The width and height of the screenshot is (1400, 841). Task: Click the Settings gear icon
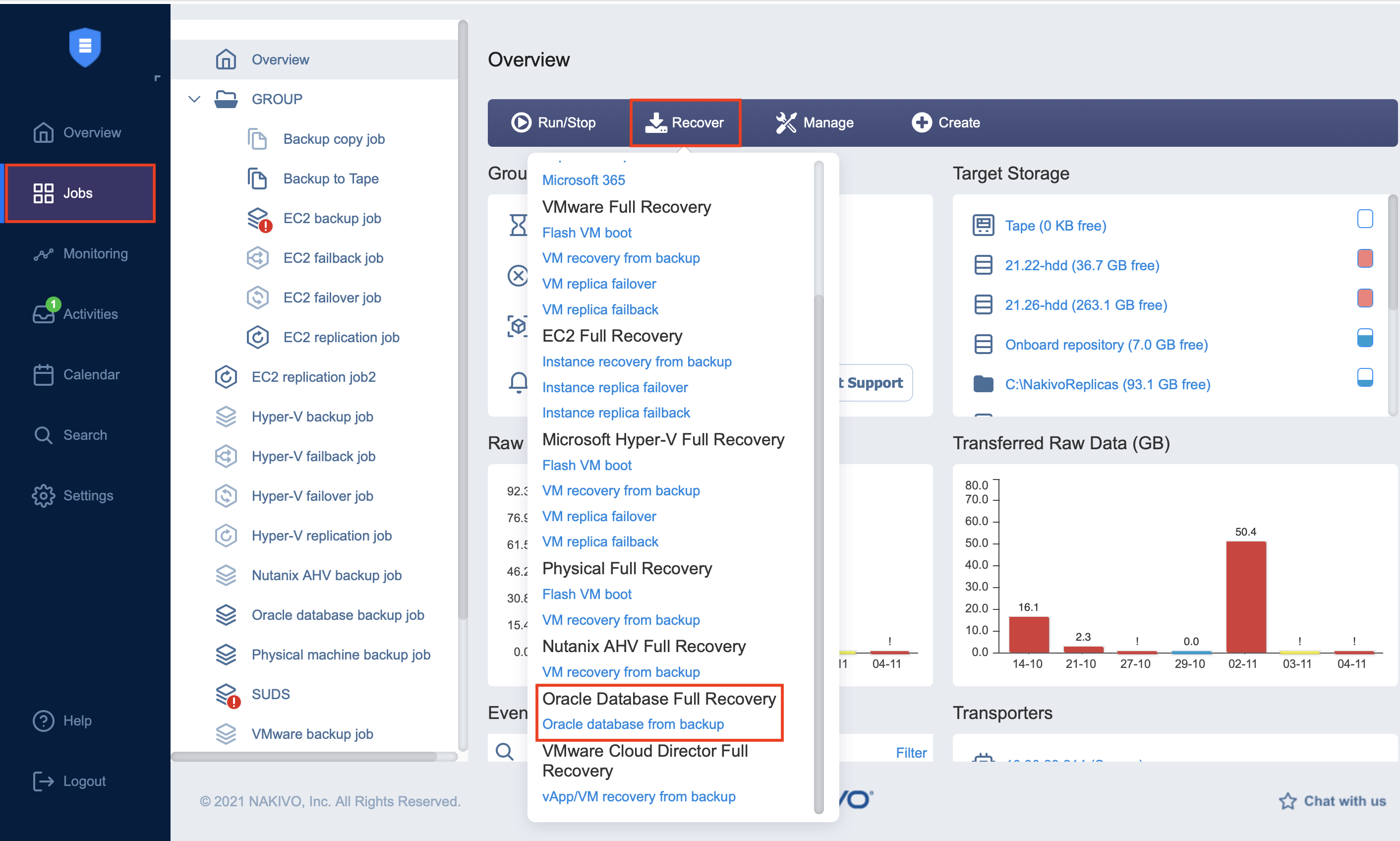(43, 495)
